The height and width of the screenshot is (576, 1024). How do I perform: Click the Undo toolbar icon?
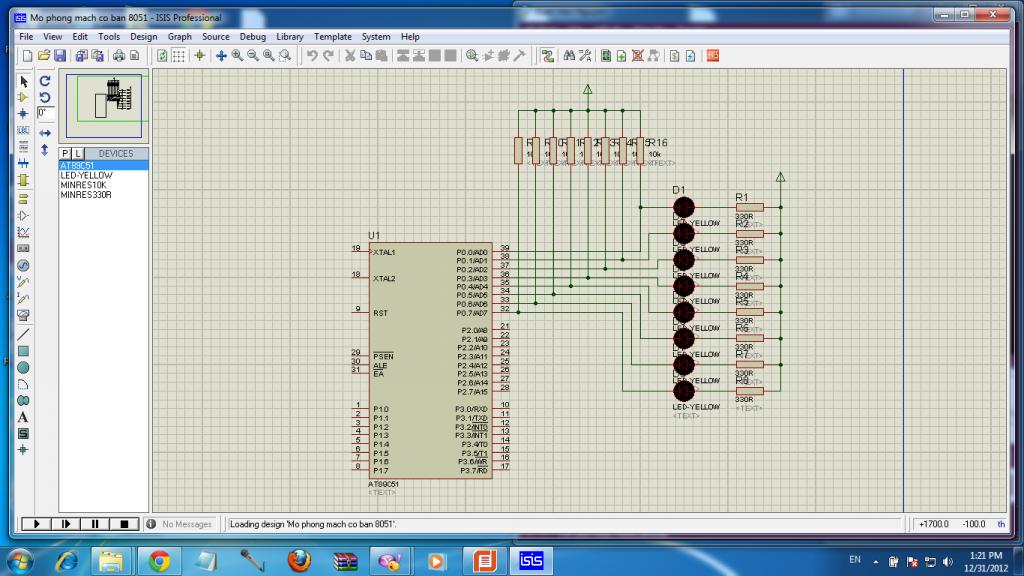click(x=312, y=56)
